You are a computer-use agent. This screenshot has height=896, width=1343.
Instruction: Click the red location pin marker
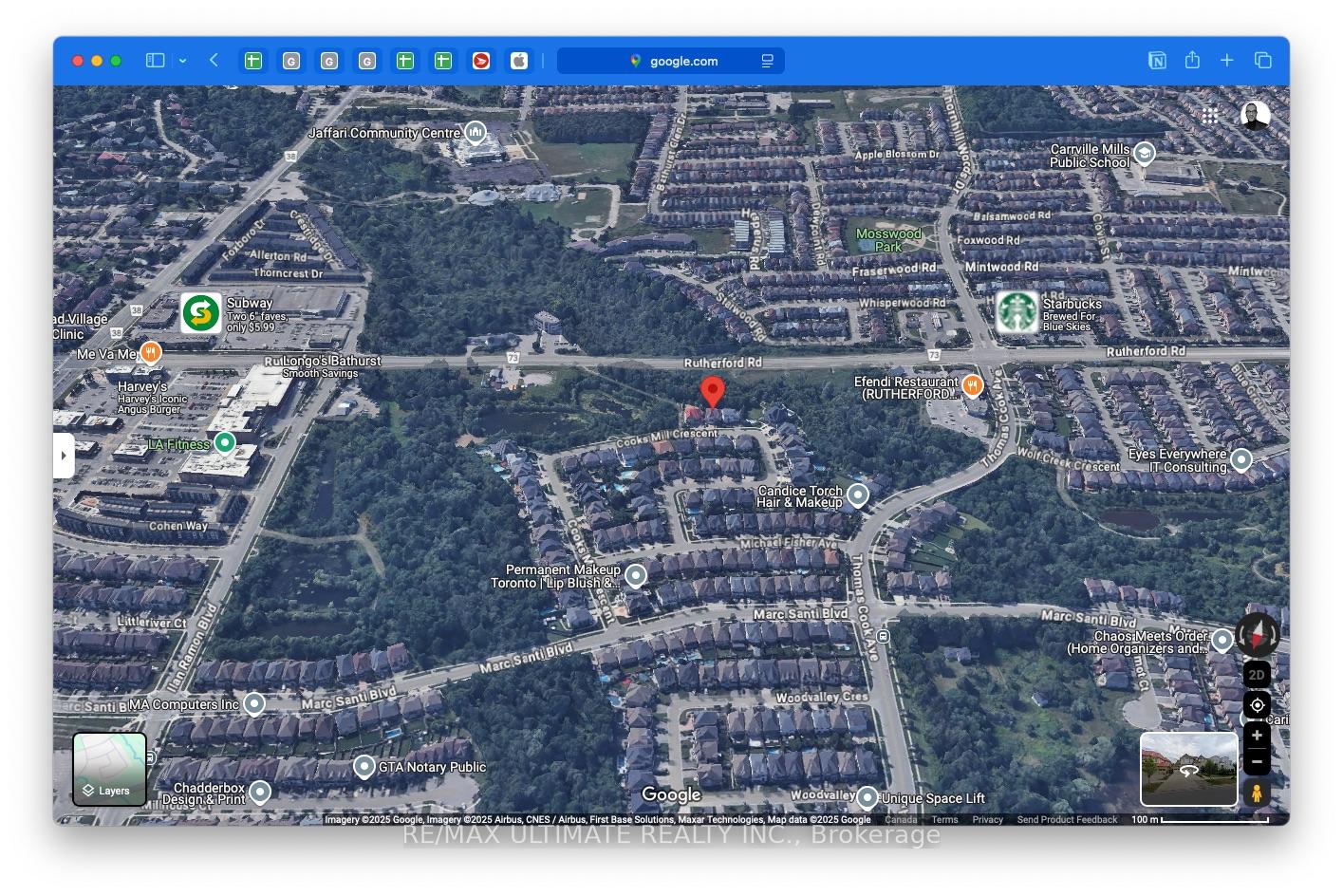[x=713, y=392]
